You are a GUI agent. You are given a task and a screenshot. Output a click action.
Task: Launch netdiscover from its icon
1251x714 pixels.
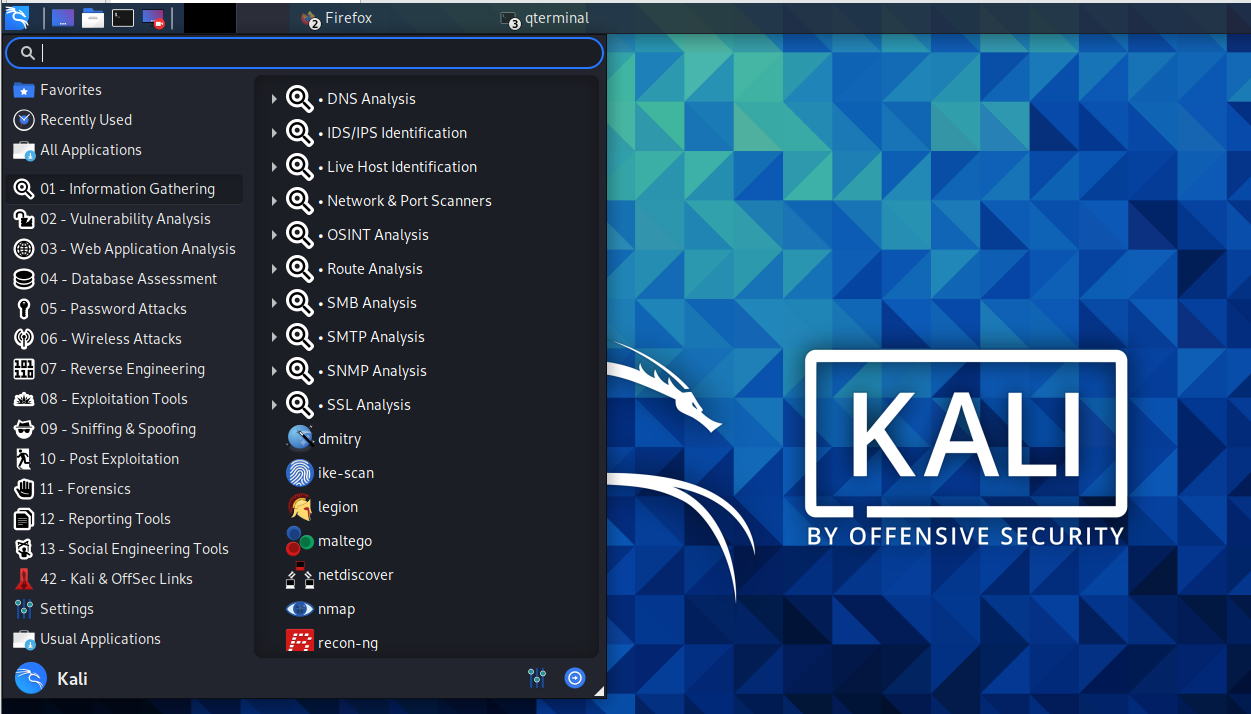coord(300,575)
